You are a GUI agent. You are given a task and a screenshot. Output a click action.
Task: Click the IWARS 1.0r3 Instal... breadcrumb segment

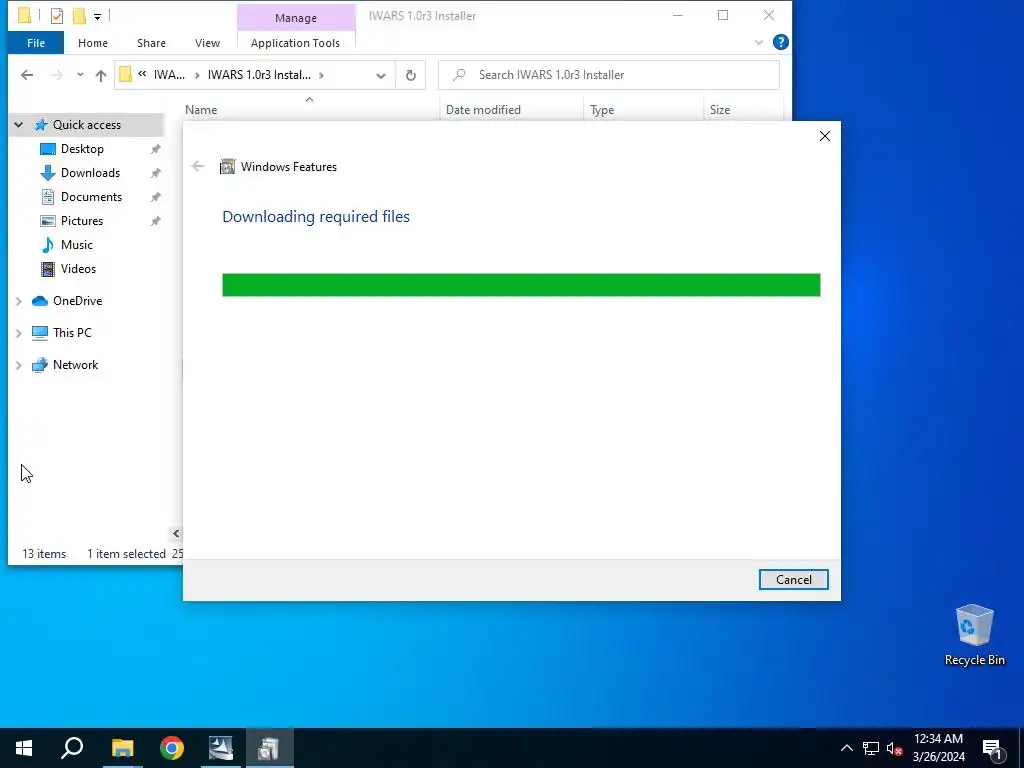point(259,75)
